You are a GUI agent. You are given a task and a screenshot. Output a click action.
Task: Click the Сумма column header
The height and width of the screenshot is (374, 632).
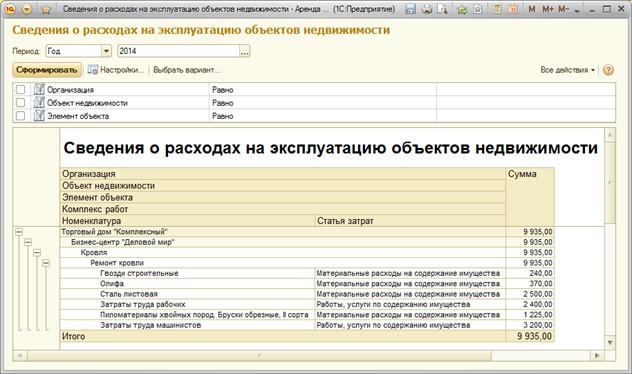(x=530, y=197)
